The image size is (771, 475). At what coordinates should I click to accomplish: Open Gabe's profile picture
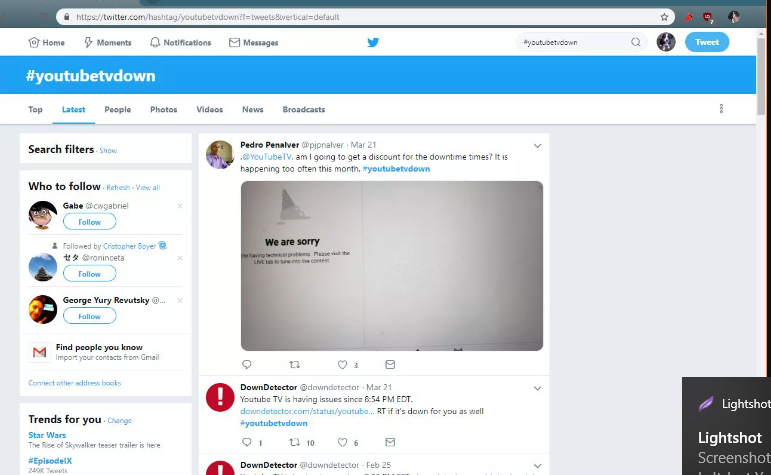(x=43, y=215)
